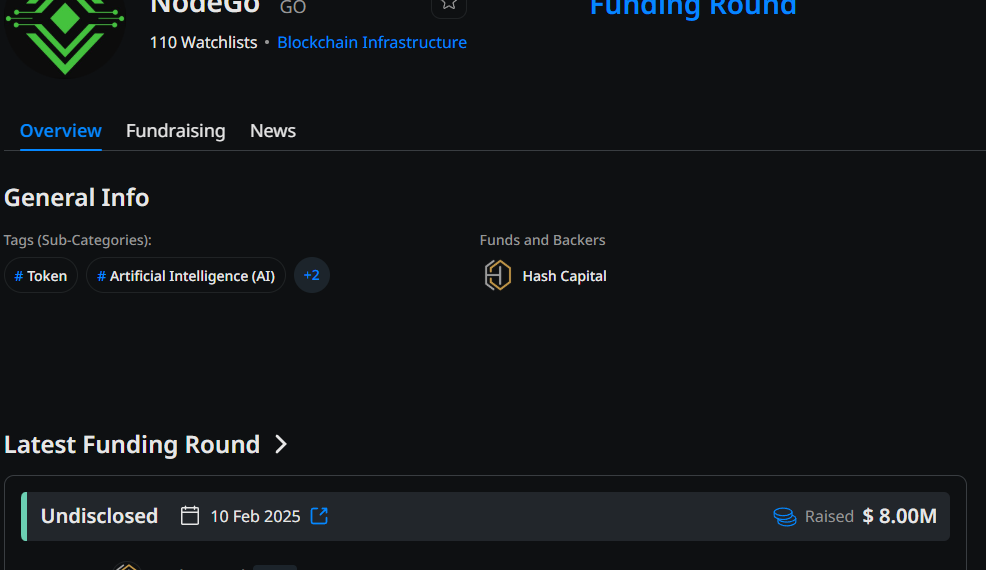Viewport: 986px width, 570px height.
Task: Click the 110 Watchlists count
Action: 203,42
